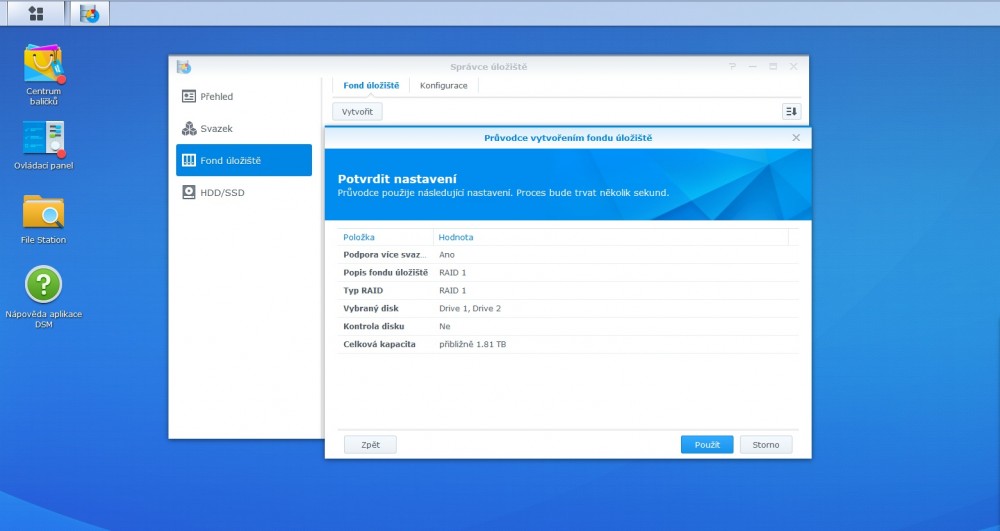Switch to the Fond úložiště tab
Viewport: 1000px width, 531px height.
click(x=371, y=86)
